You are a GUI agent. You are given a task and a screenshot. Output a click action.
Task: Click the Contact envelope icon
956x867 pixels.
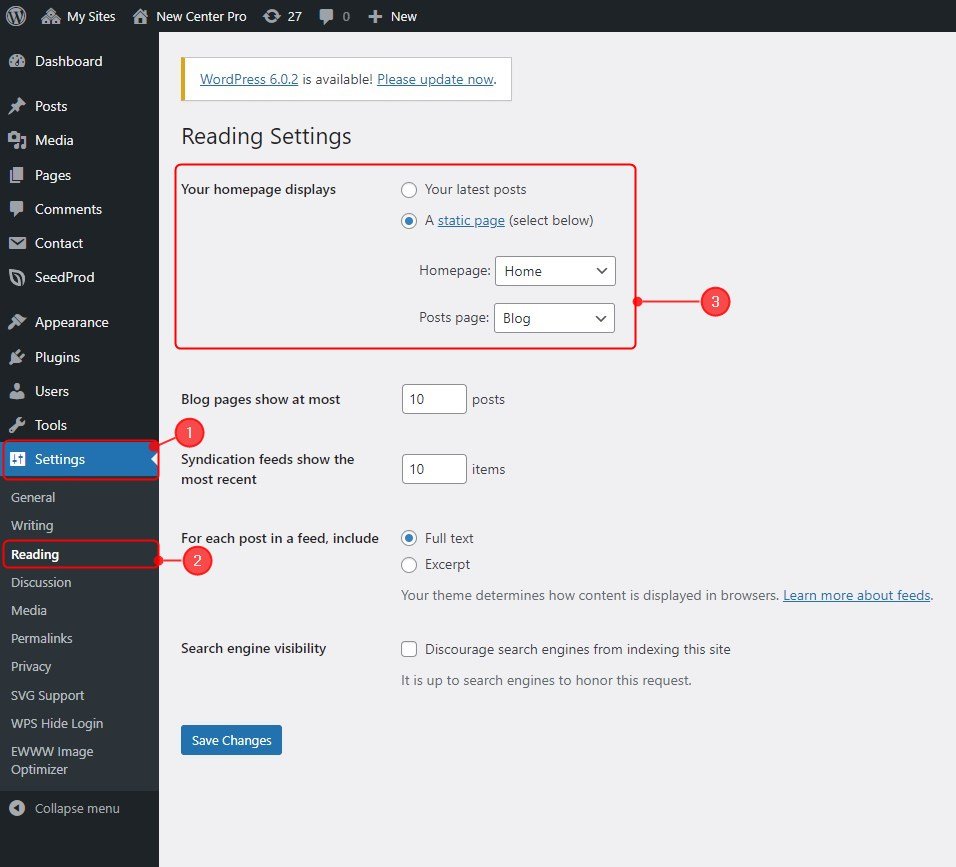click(17, 243)
